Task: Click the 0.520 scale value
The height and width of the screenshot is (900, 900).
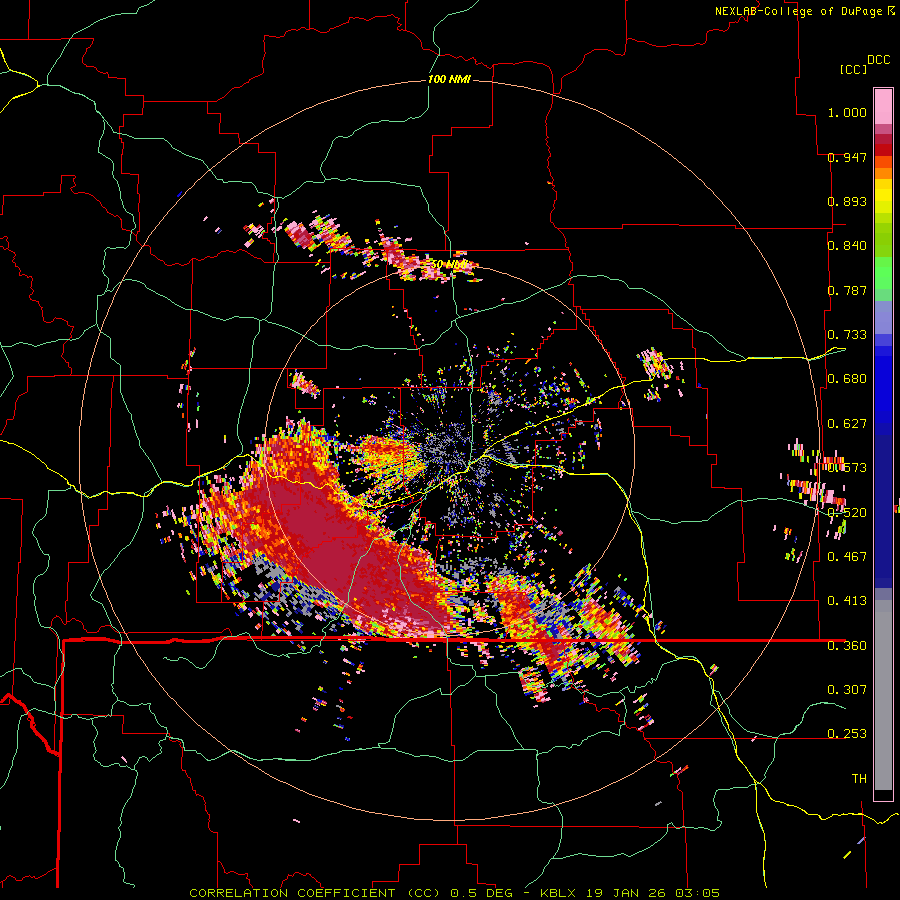Action: coord(847,513)
